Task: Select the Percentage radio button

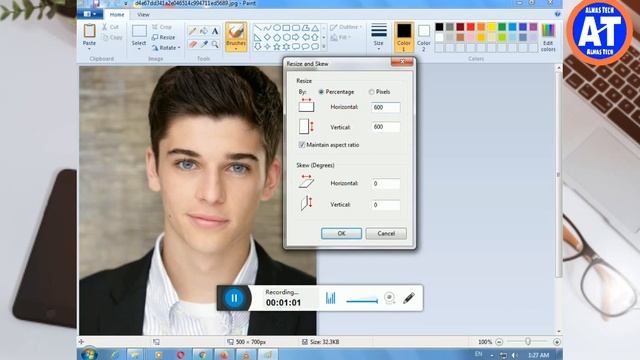Action: pos(321,92)
